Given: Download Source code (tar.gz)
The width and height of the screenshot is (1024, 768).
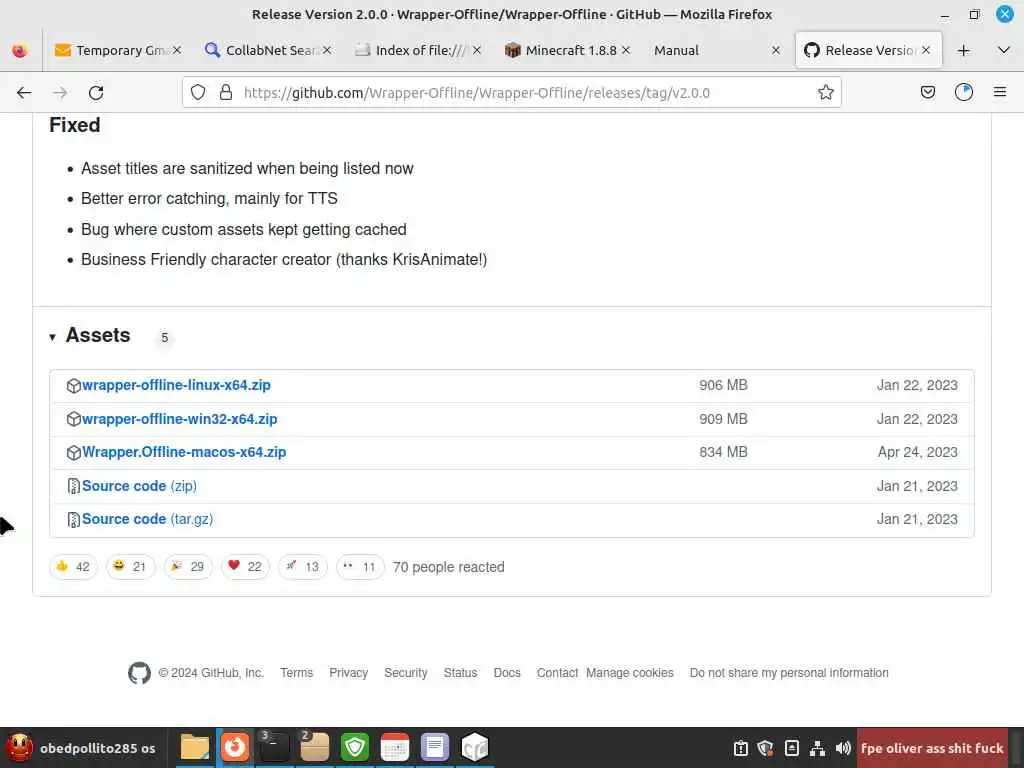Looking at the screenshot, I should [x=148, y=519].
